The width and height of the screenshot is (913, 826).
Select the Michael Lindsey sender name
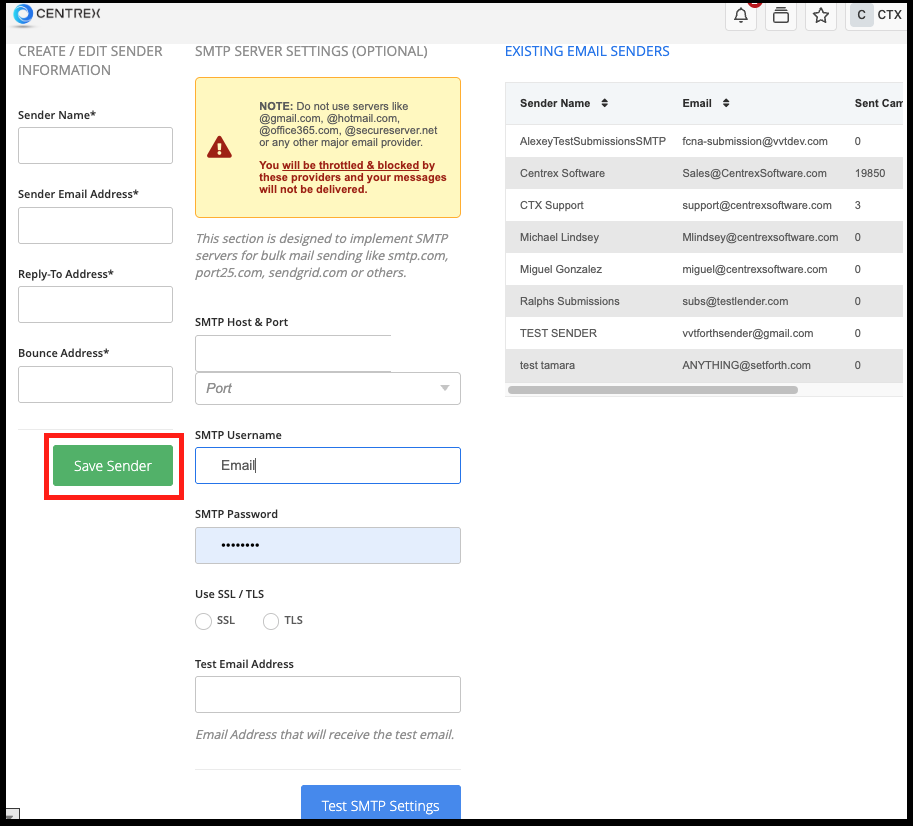click(559, 237)
